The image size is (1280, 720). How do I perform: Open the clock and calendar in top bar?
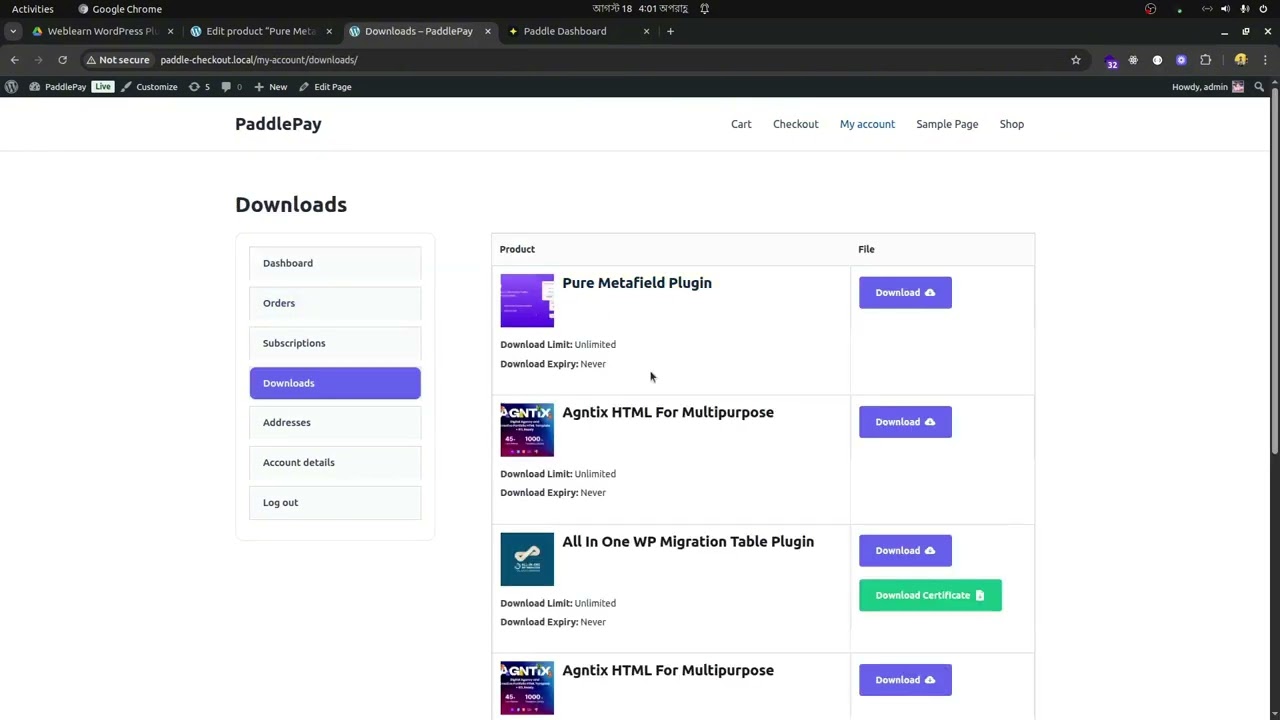coord(639,9)
